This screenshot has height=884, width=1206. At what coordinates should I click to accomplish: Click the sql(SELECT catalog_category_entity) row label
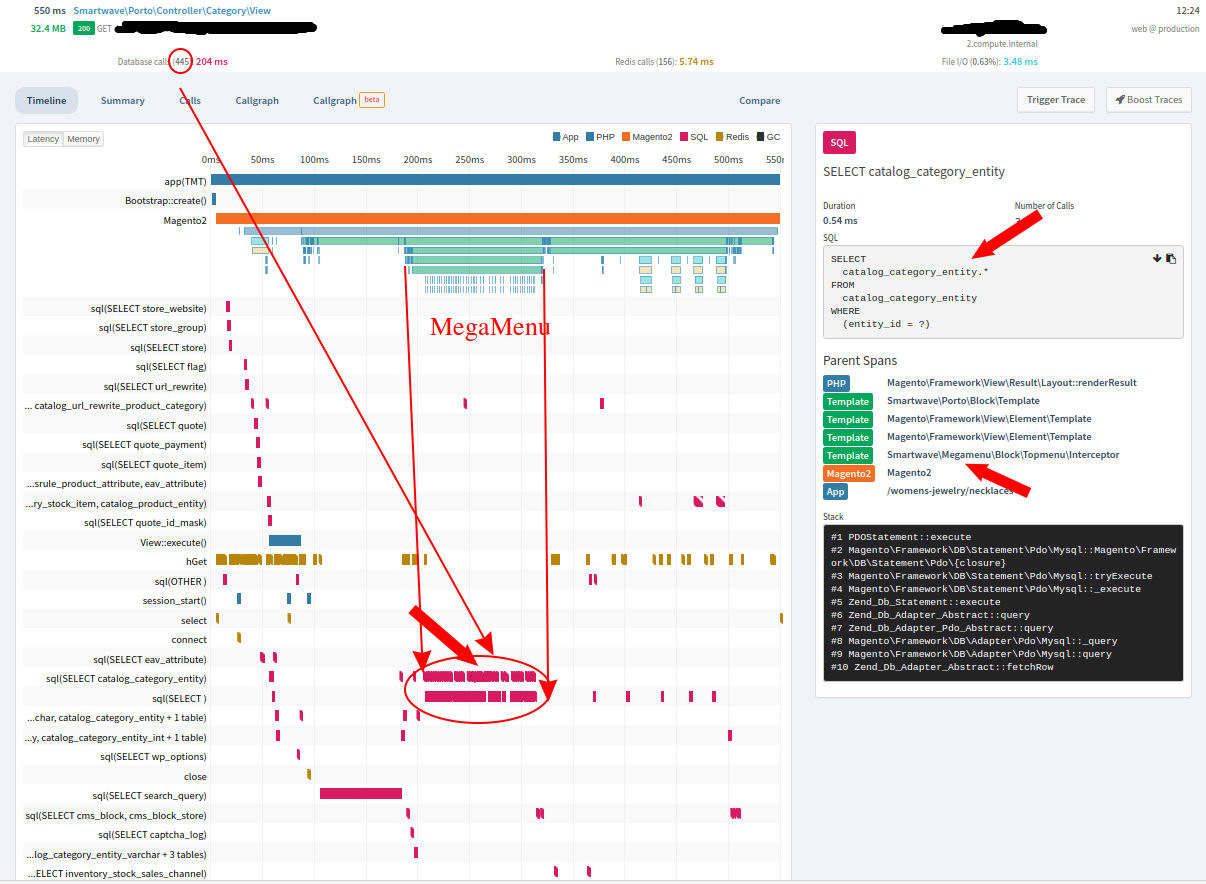tap(126, 678)
